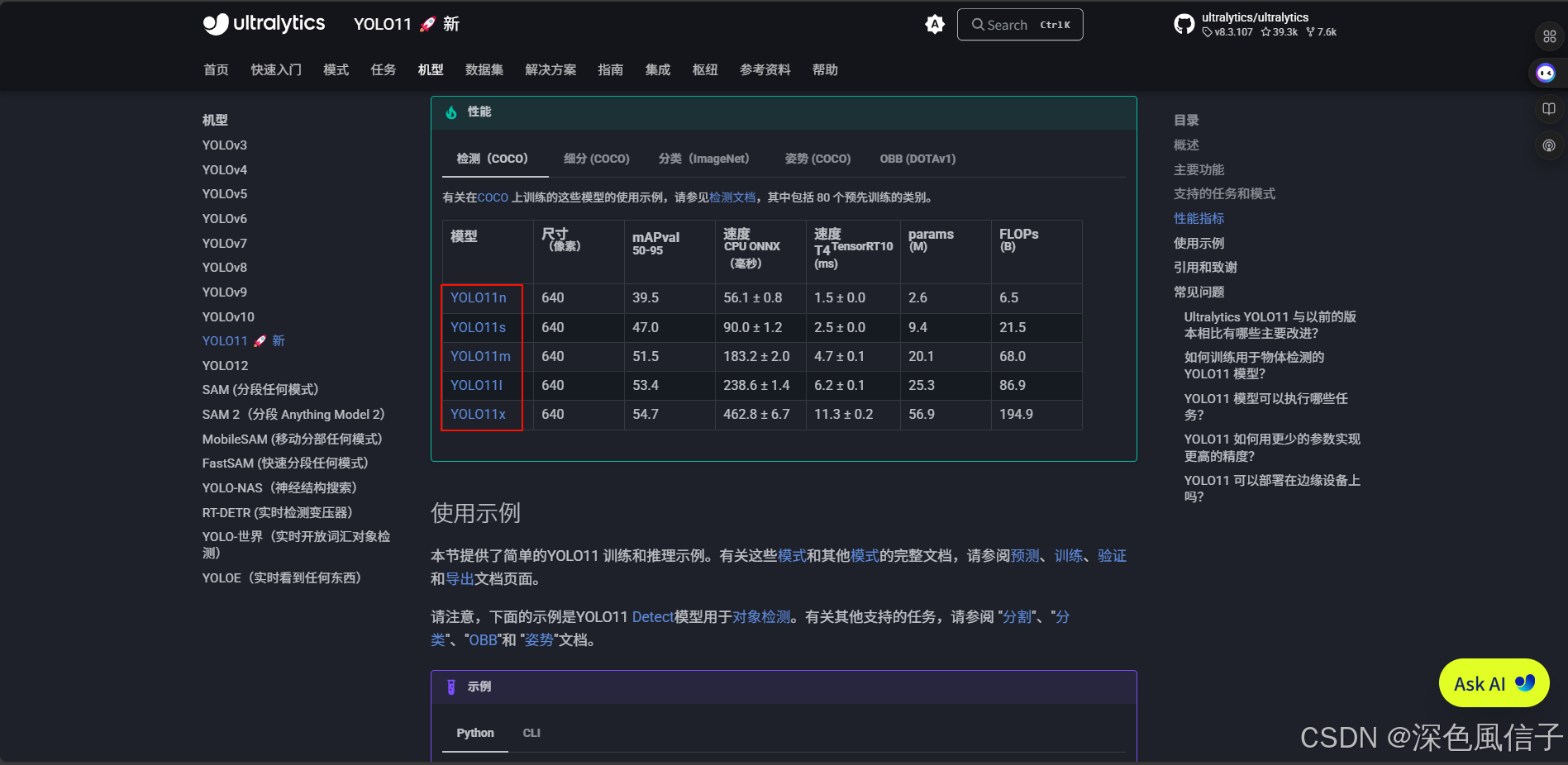Follow the 预测 link in the paragraph
The width and height of the screenshot is (1568, 765).
coord(1025,556)
